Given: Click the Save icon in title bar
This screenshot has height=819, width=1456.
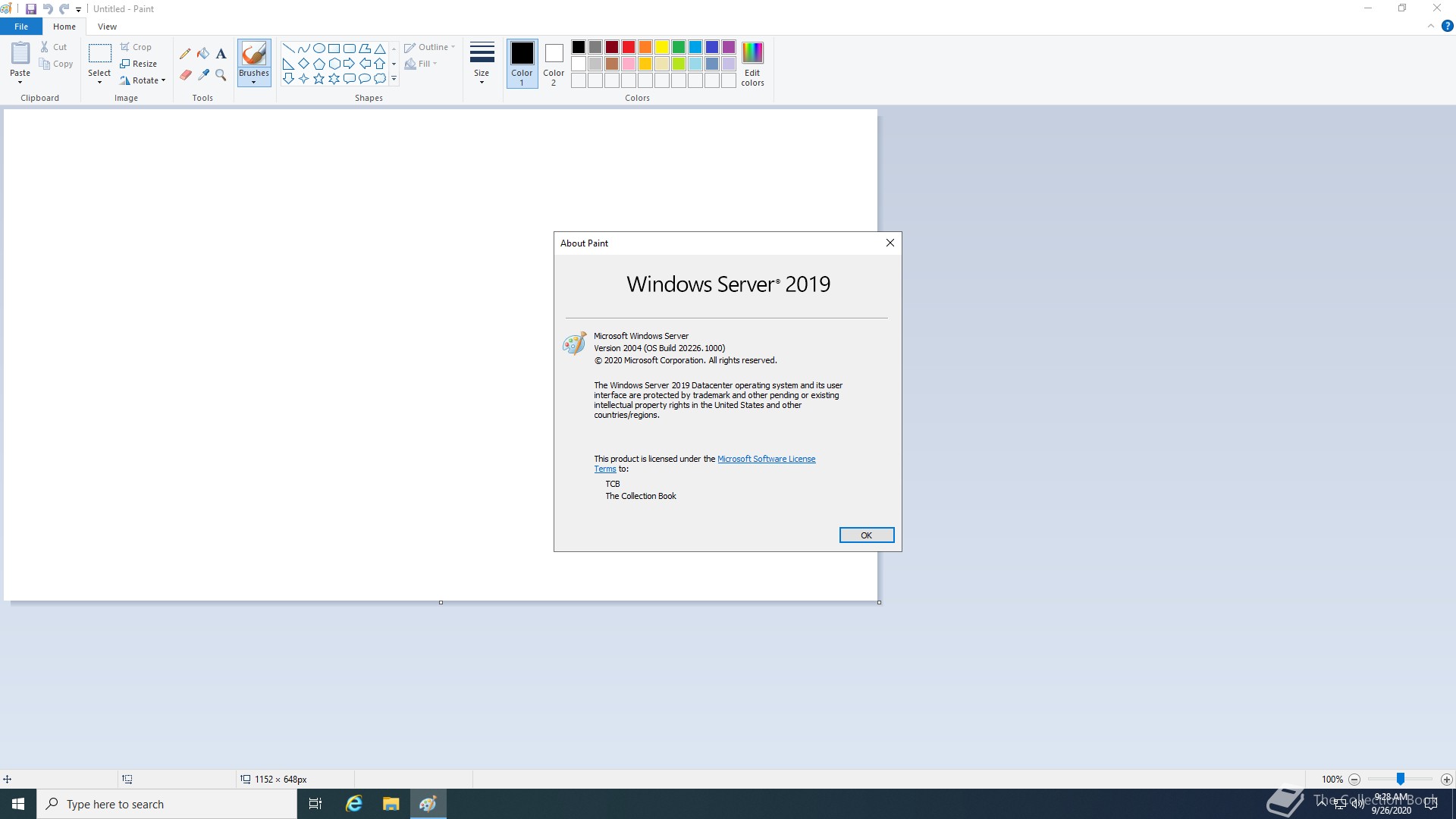Looking at the screenshot, I should 31,9.
